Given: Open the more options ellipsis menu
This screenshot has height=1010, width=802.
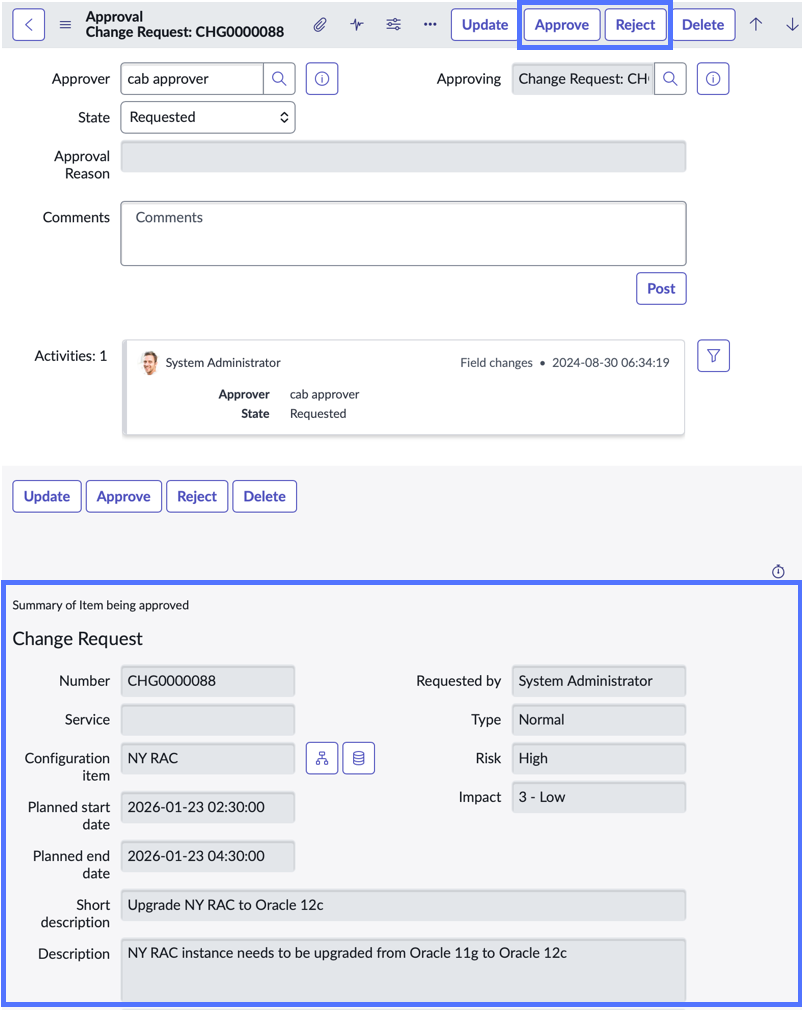Looking at the screenshot, I should (x=430, y=25).
